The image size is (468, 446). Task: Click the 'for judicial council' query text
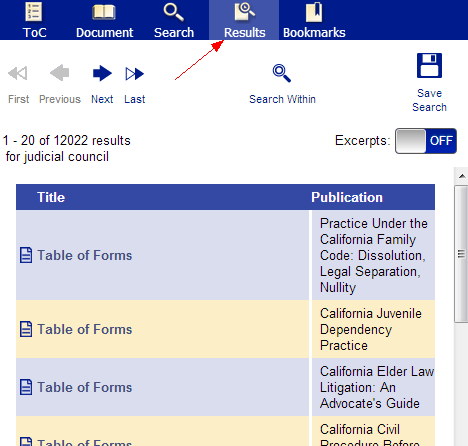pyautogui.click(x=57, y=157)
